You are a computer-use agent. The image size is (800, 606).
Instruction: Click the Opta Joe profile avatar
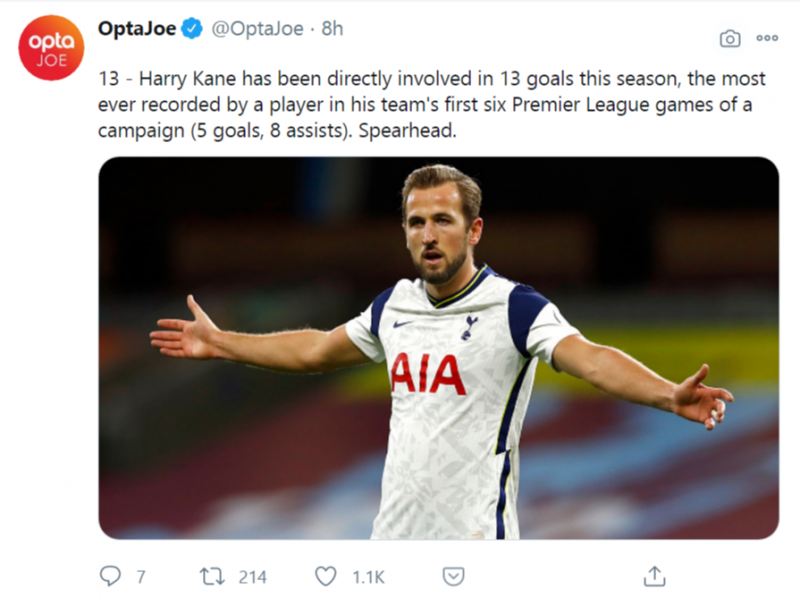[x=50, y=47]
